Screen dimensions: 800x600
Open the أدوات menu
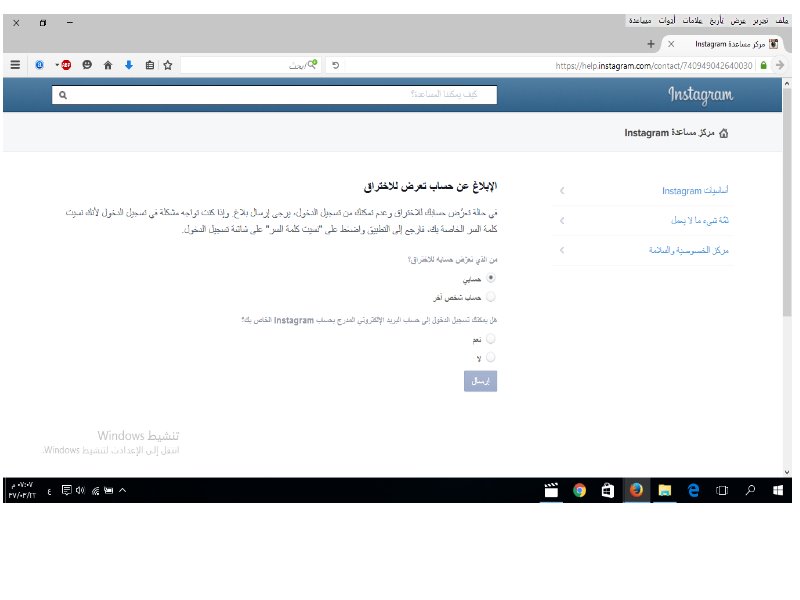tap(667, 20)
